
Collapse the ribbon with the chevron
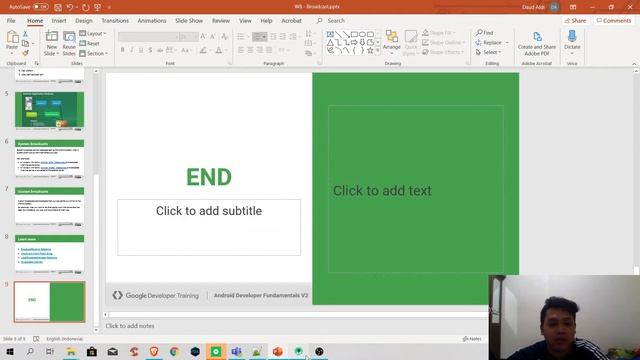634,64
